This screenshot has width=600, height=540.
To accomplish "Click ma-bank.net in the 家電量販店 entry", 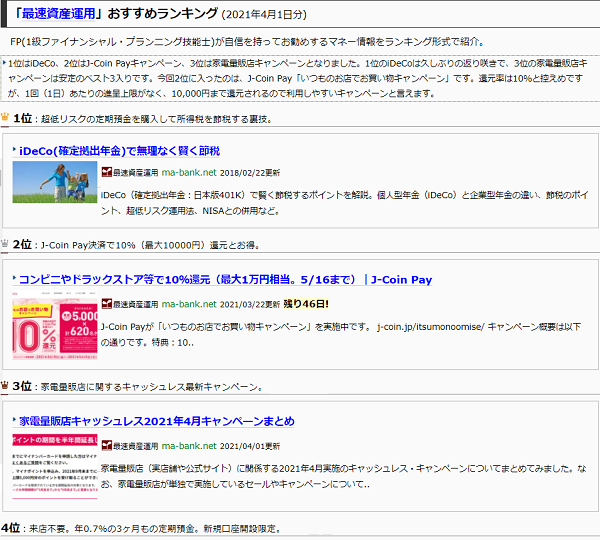I will click(x=189, y=446).
